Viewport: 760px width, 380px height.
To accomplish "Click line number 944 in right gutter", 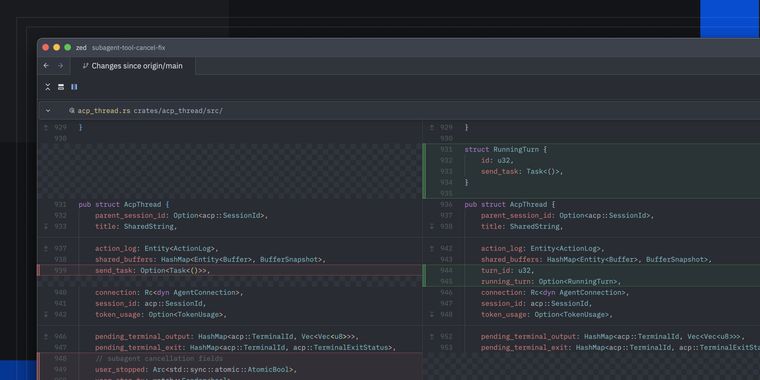I will (446, 270).
